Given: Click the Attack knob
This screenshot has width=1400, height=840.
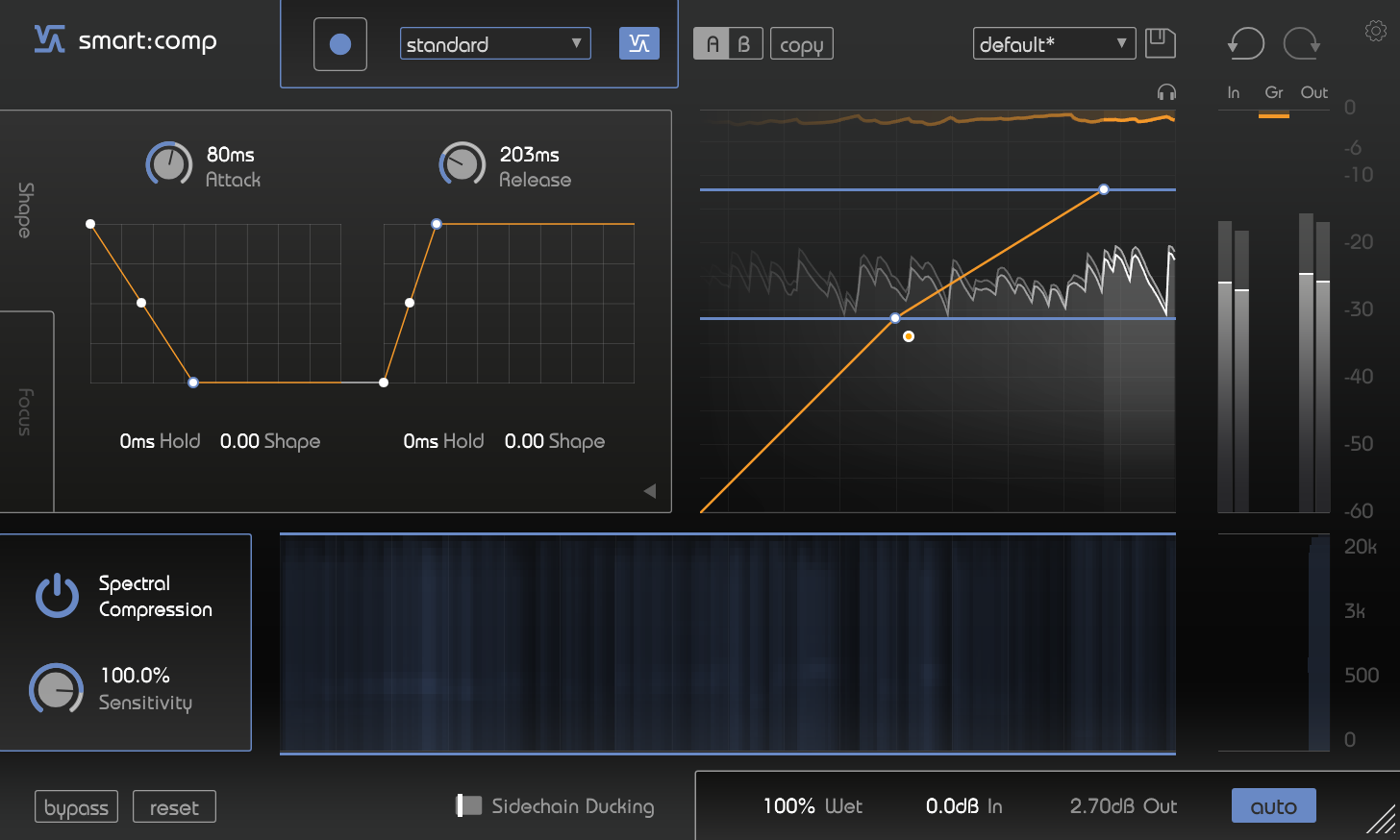Looking at the screenshot, I should click(169, 164).
